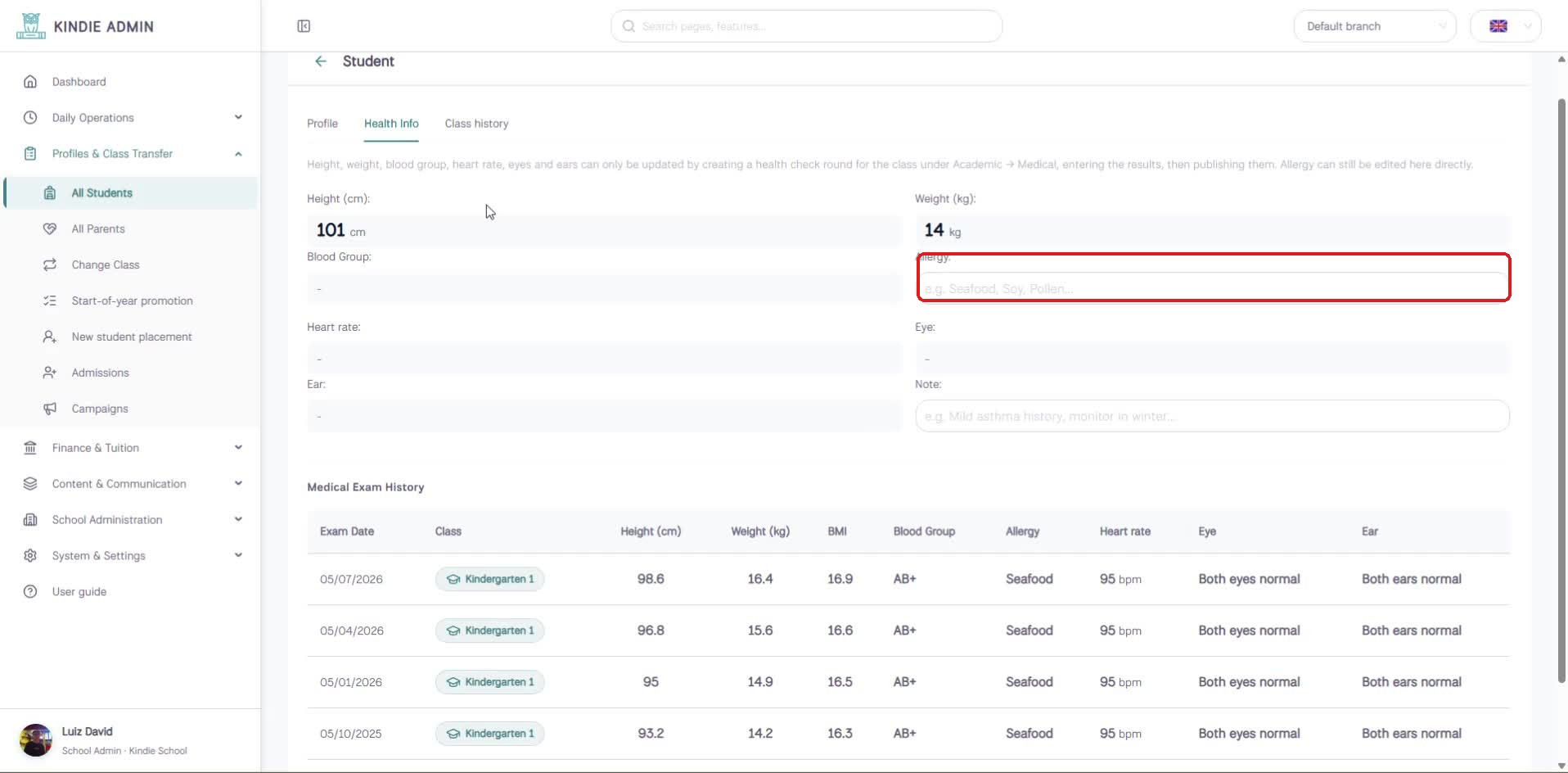Expand the School Administration chevron
The width and height of the screenshot is (1568, 773).
click(x=238, y=519)
